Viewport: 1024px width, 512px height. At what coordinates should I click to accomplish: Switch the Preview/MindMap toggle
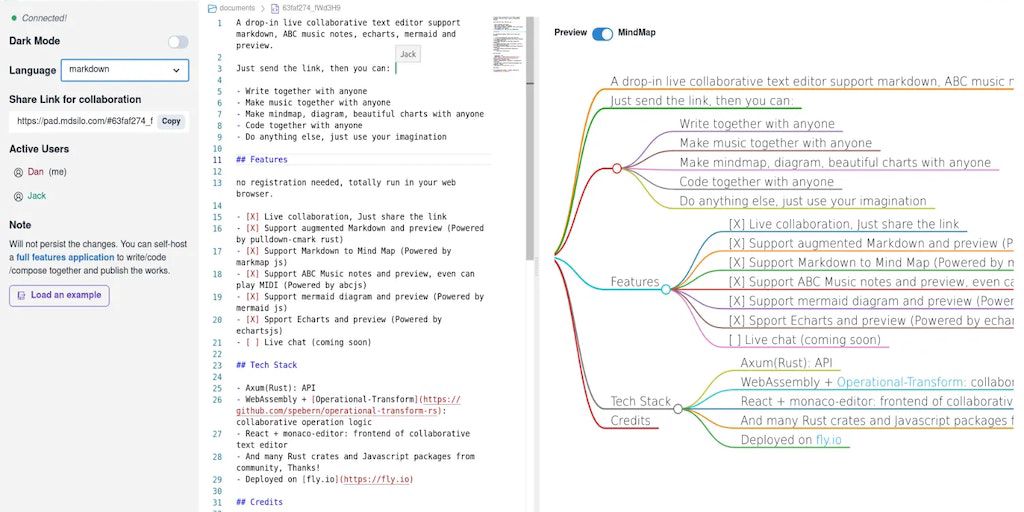pos(602,33)
